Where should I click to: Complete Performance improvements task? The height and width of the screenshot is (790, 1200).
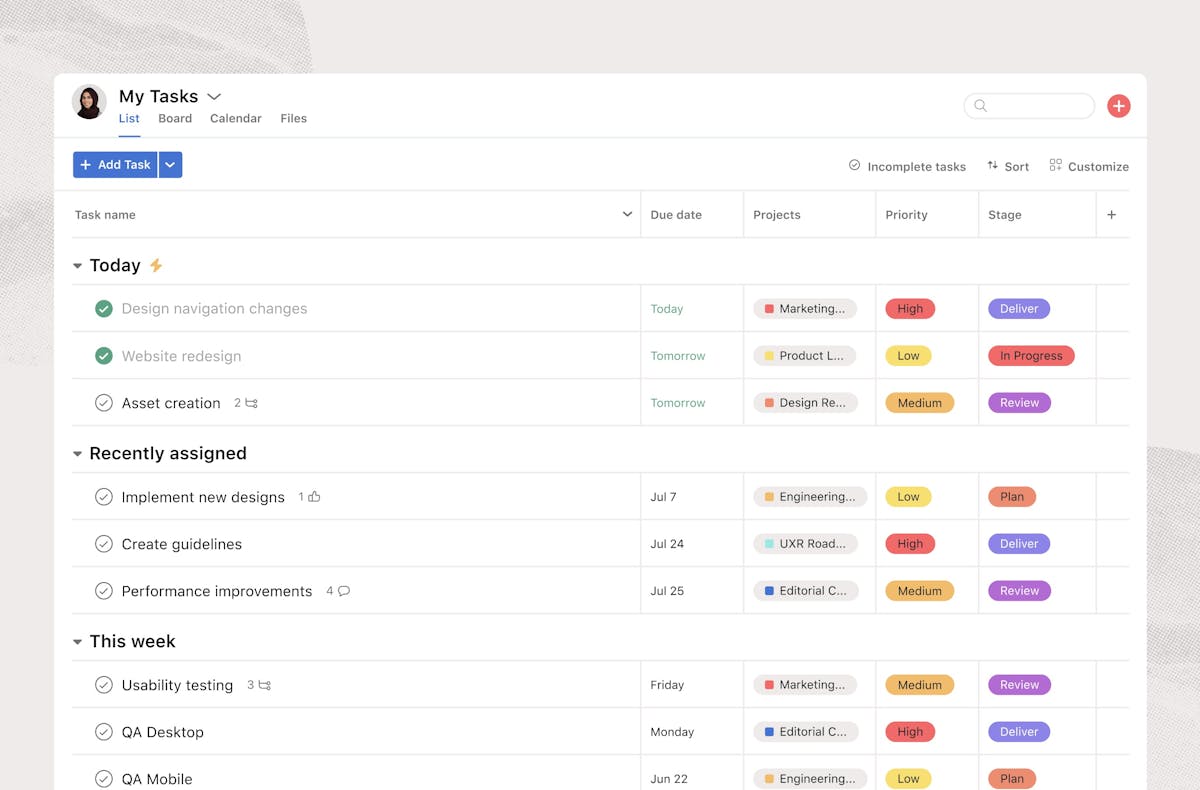tap(103, 591)
